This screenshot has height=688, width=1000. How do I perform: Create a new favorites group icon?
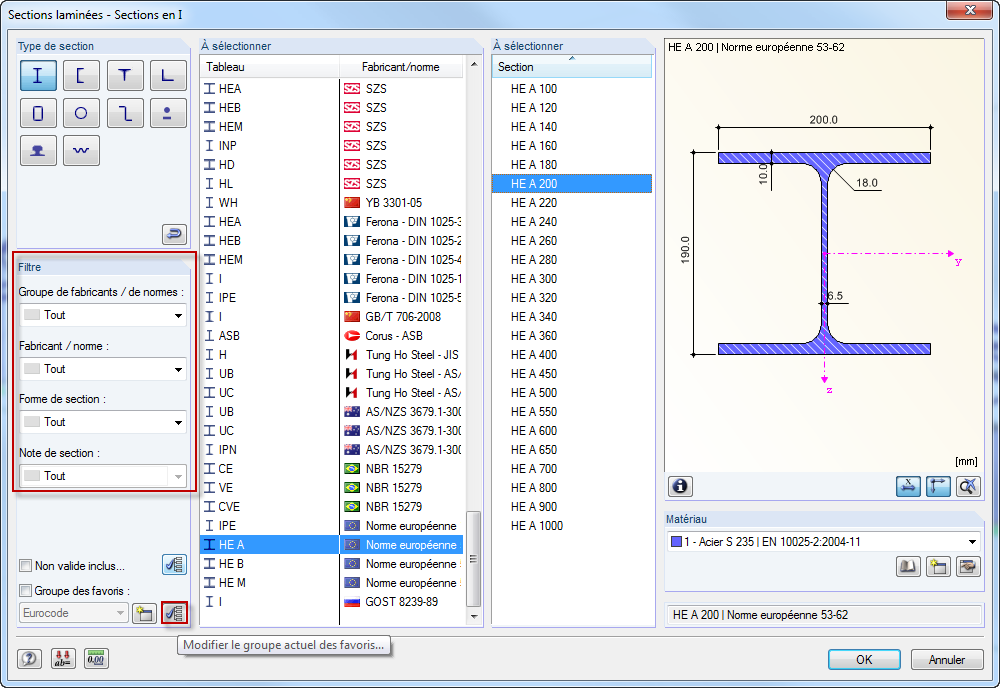point(145,613)
